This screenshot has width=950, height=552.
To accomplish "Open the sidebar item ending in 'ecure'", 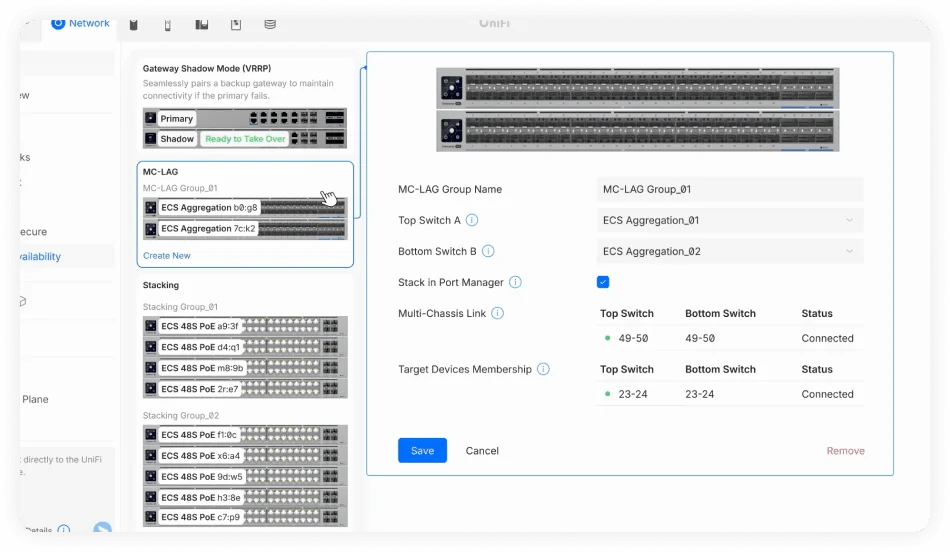I will [33, 231].
